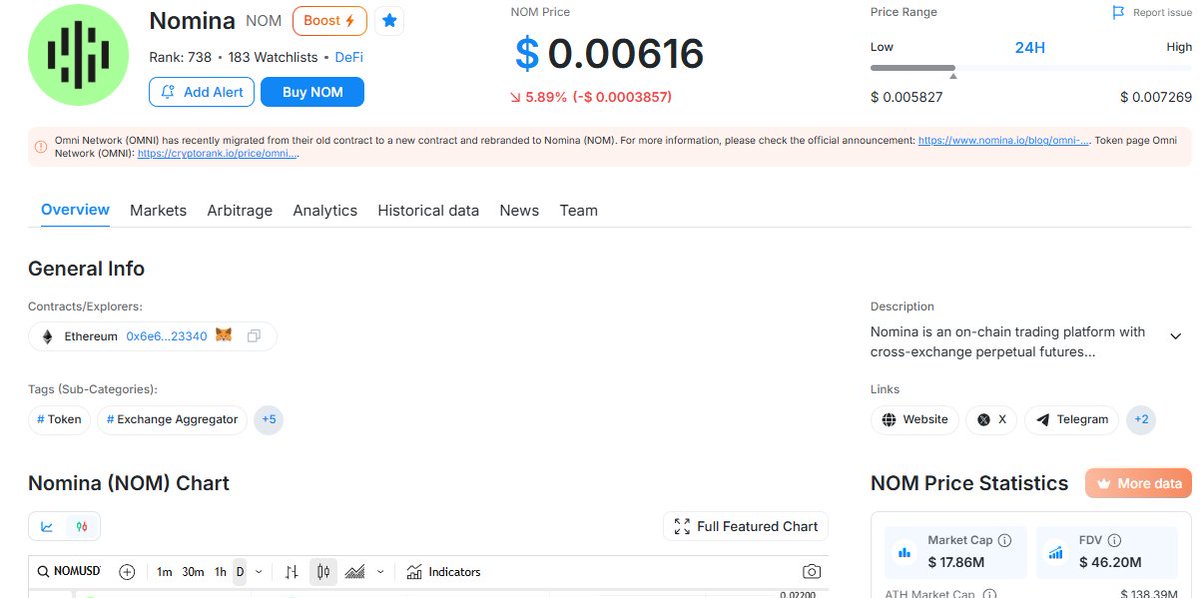
Task: Click the # Token tag
Action: 59,420
